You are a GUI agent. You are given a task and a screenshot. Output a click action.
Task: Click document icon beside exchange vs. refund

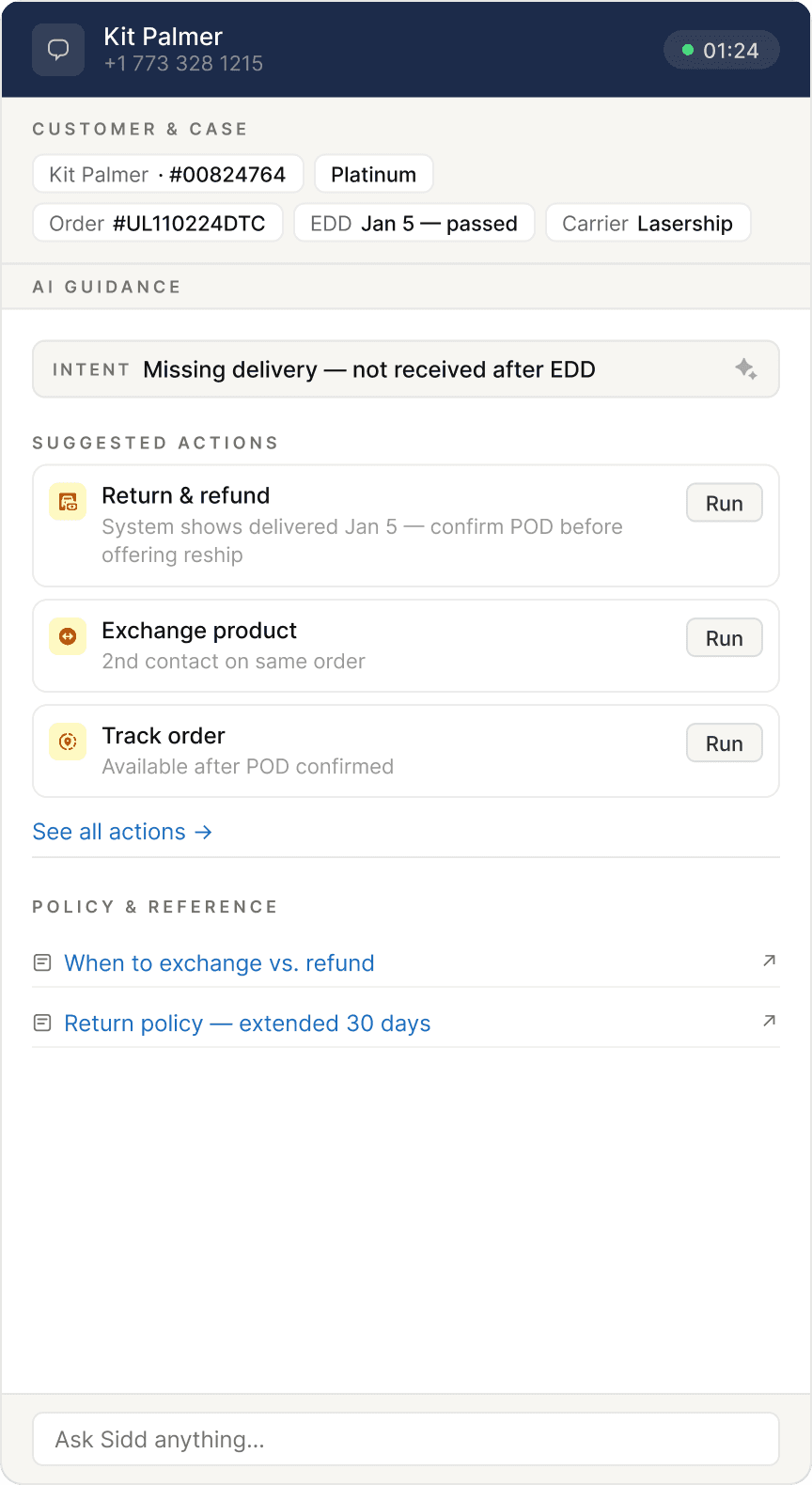pos(42,962)
